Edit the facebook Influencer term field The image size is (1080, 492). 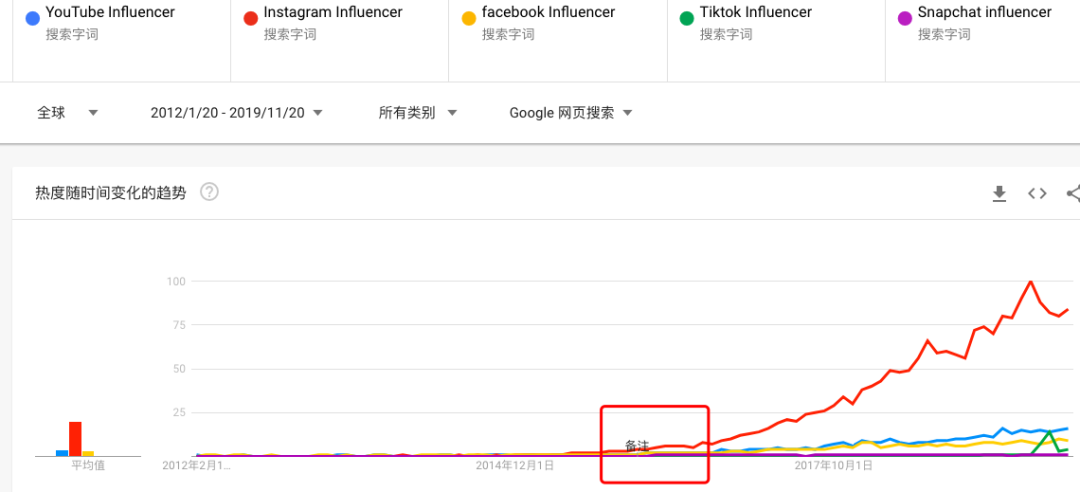pyautogui.click(x=548, y=13)
